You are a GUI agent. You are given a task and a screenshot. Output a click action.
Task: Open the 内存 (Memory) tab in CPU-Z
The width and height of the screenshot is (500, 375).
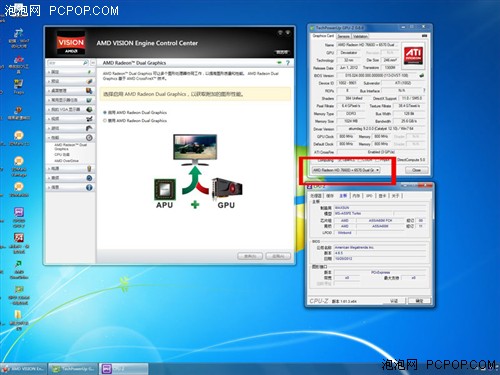(x=356, y=196)
